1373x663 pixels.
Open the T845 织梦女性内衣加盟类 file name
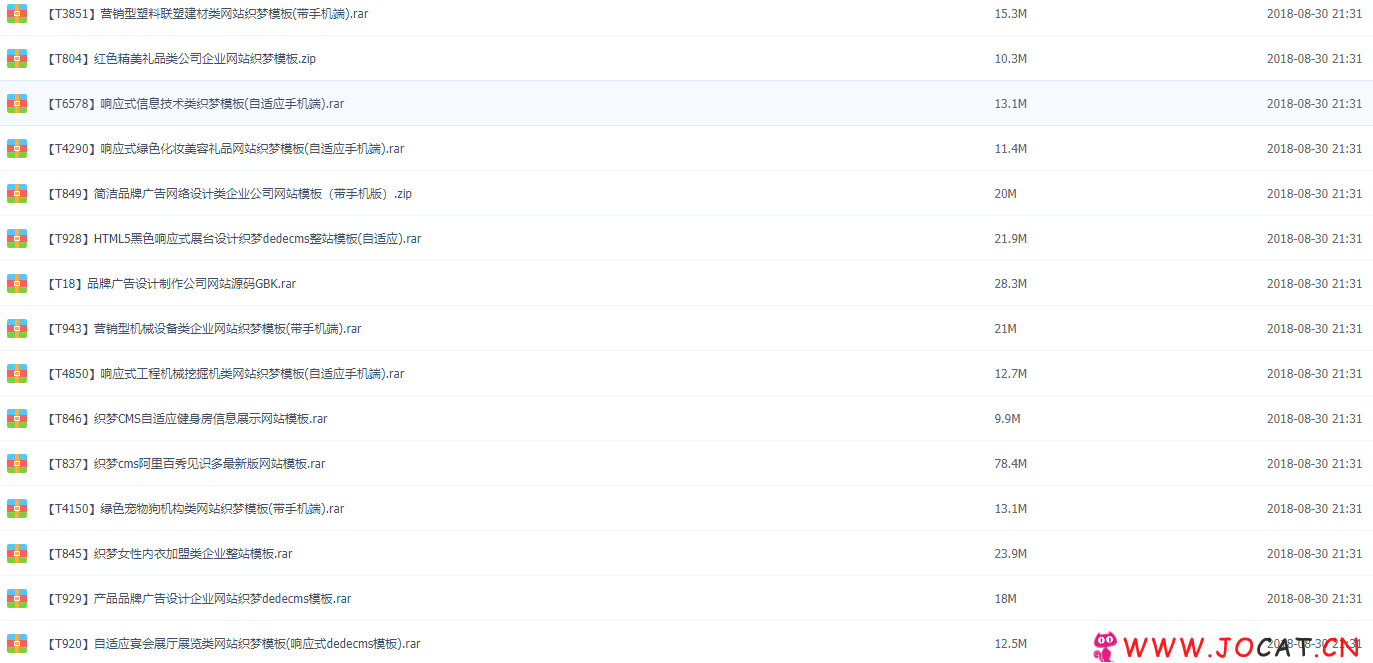(x=169, y=554)
